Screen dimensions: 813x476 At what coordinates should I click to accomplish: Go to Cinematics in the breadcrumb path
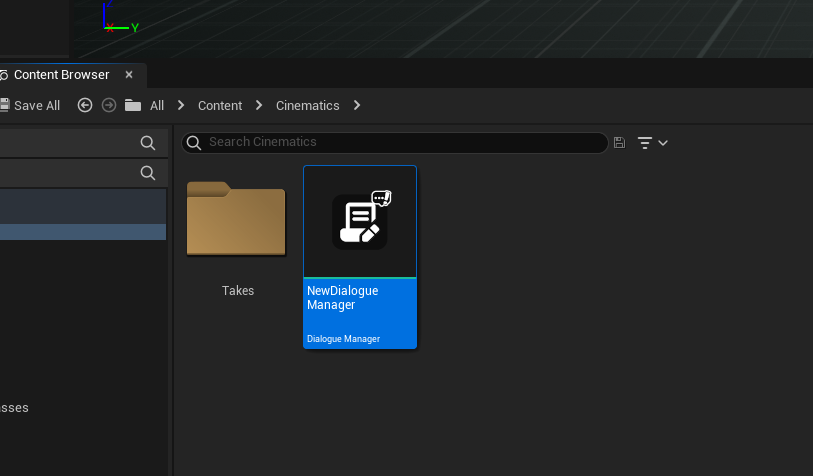coord(307,105)
